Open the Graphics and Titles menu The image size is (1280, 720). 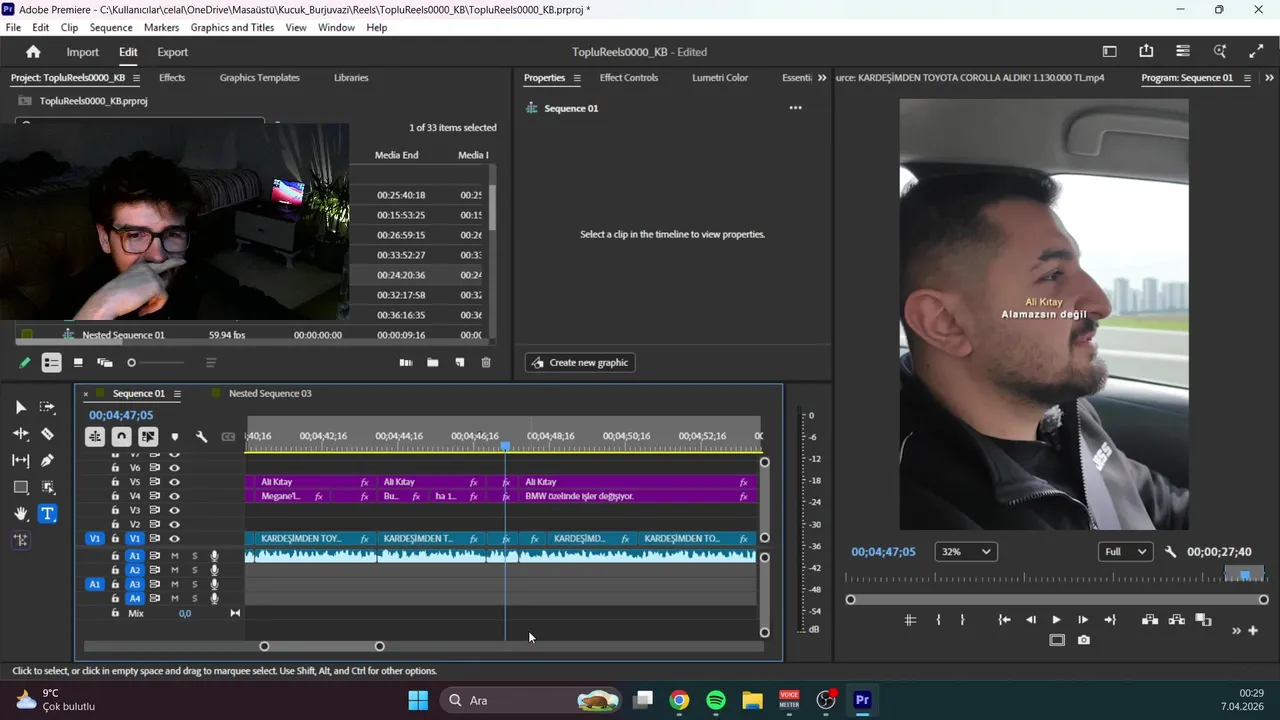(x=232, y=28)
